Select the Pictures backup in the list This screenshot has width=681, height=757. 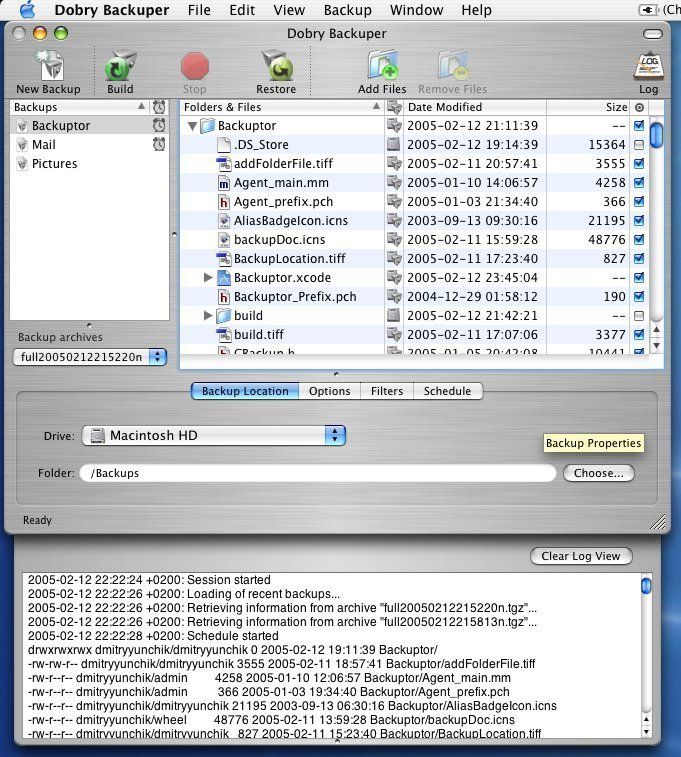coord(90,164)
